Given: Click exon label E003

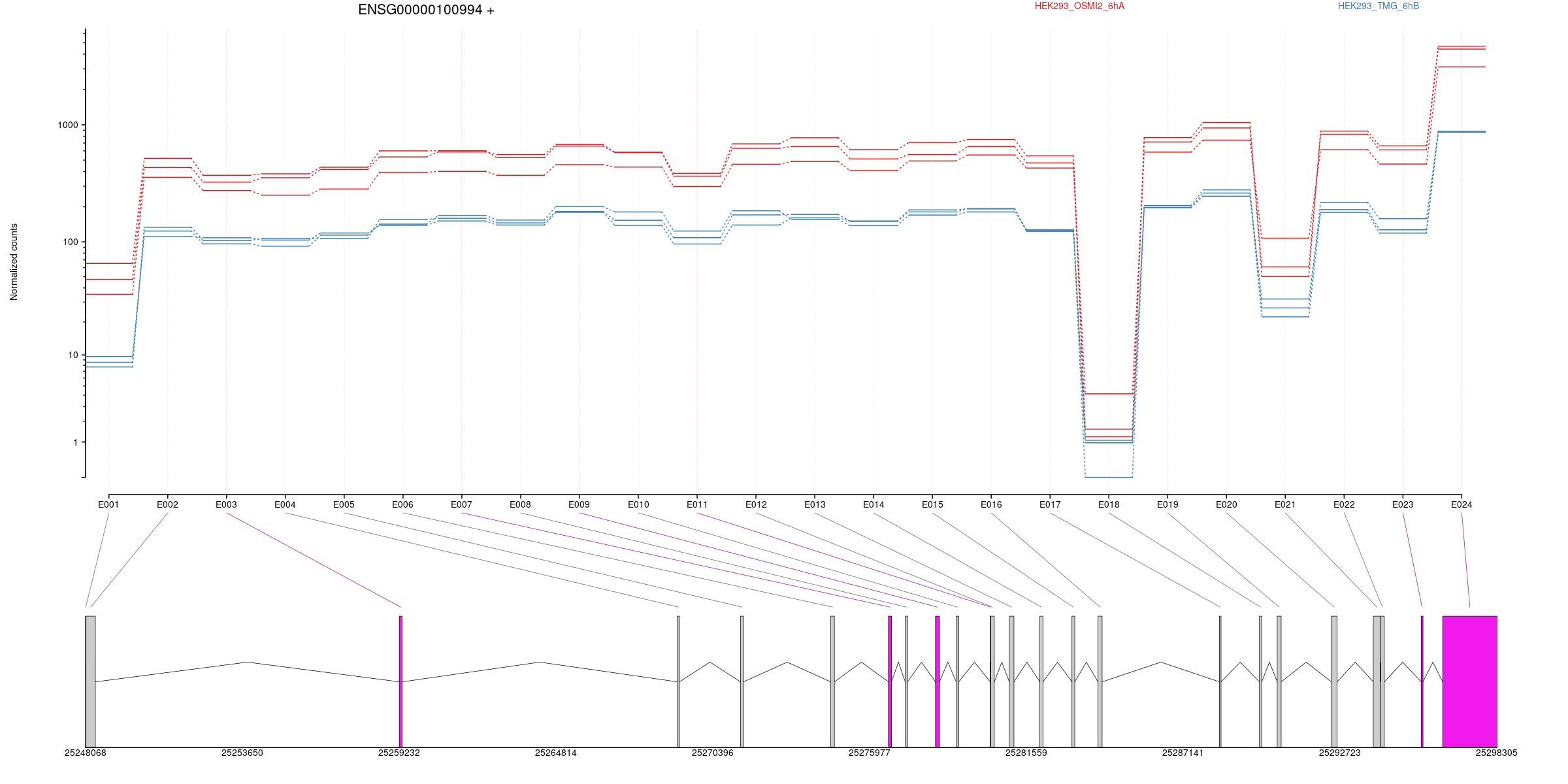Looking at the screenshot, I should (x=226, y=504).
